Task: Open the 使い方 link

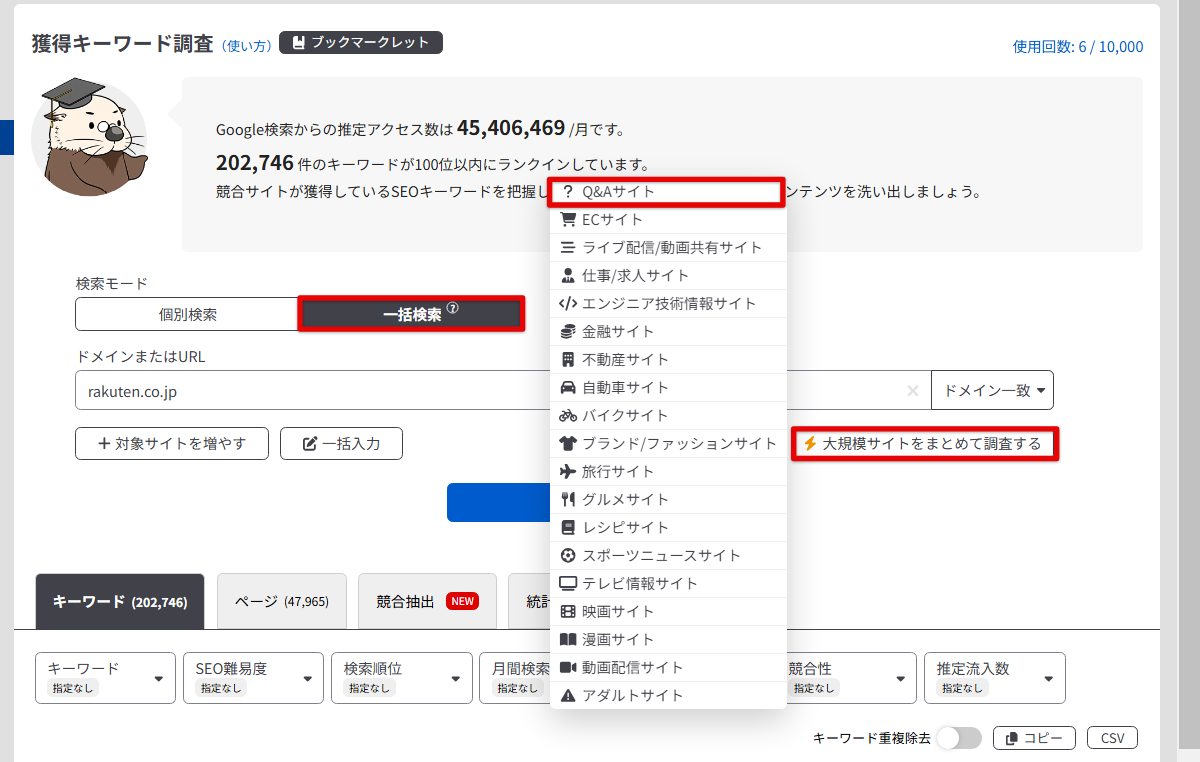Action: point(248,44)
